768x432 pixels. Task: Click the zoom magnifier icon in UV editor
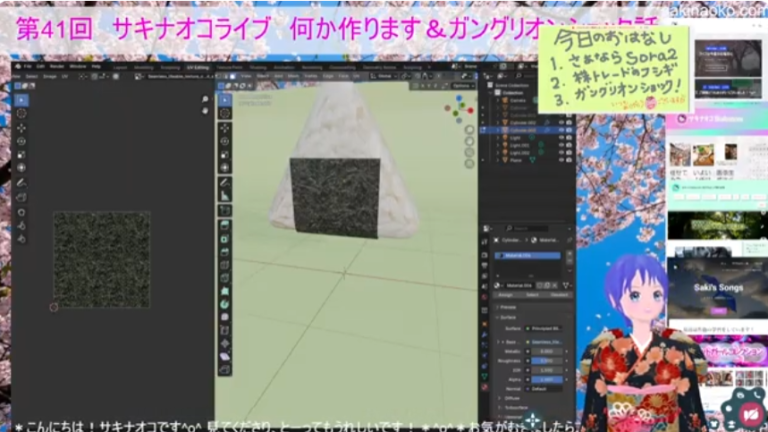pyautogui.click(x=205, y=100)
